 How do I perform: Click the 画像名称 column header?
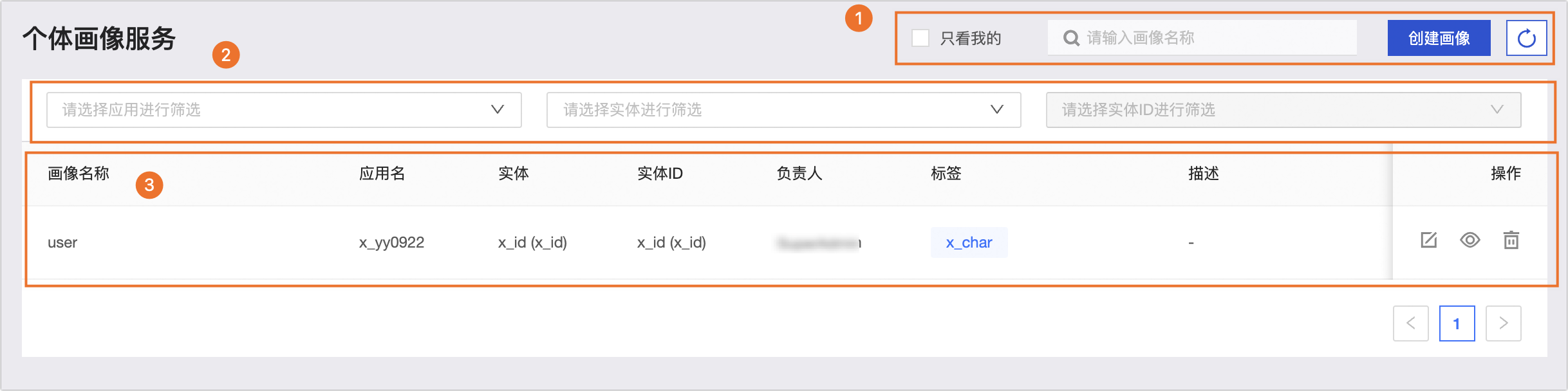click(x=79, y=174)
